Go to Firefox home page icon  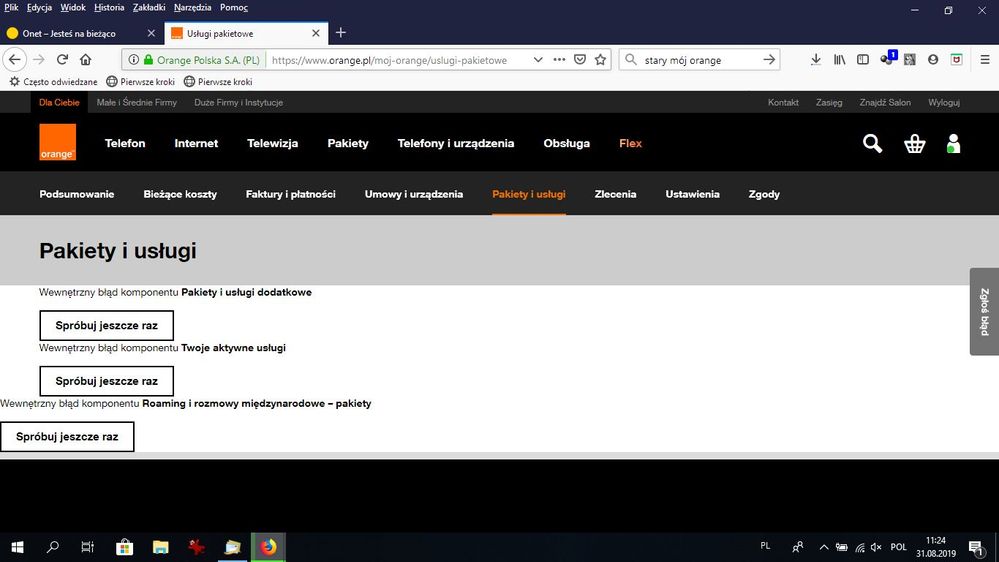click(x=86, y=60)
